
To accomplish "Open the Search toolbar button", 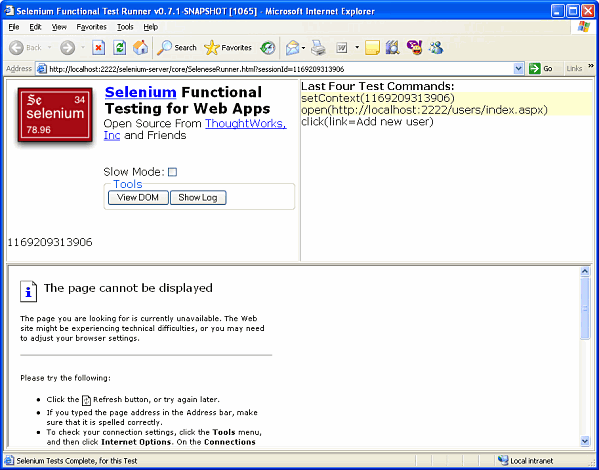I will [176, 48].
